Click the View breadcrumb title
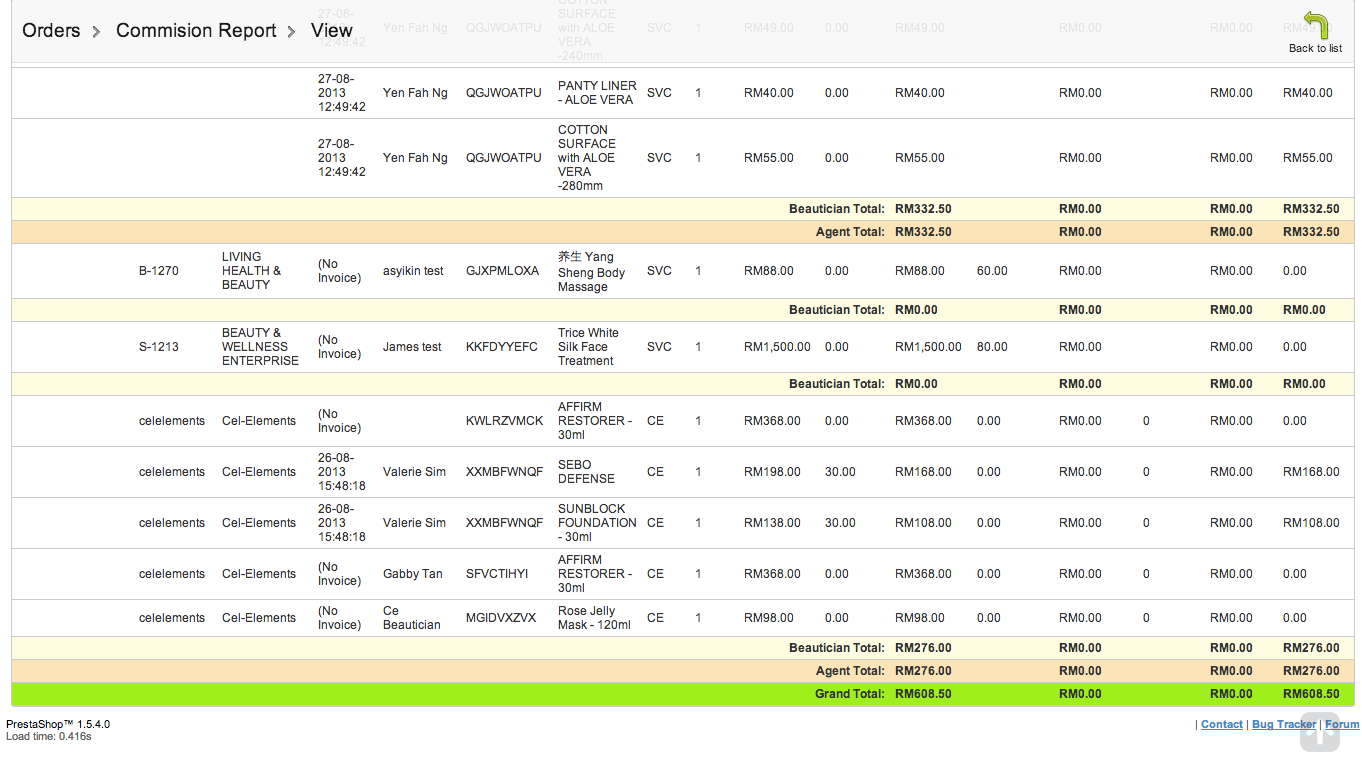1362x760 pixels. (x=331, y=31)
